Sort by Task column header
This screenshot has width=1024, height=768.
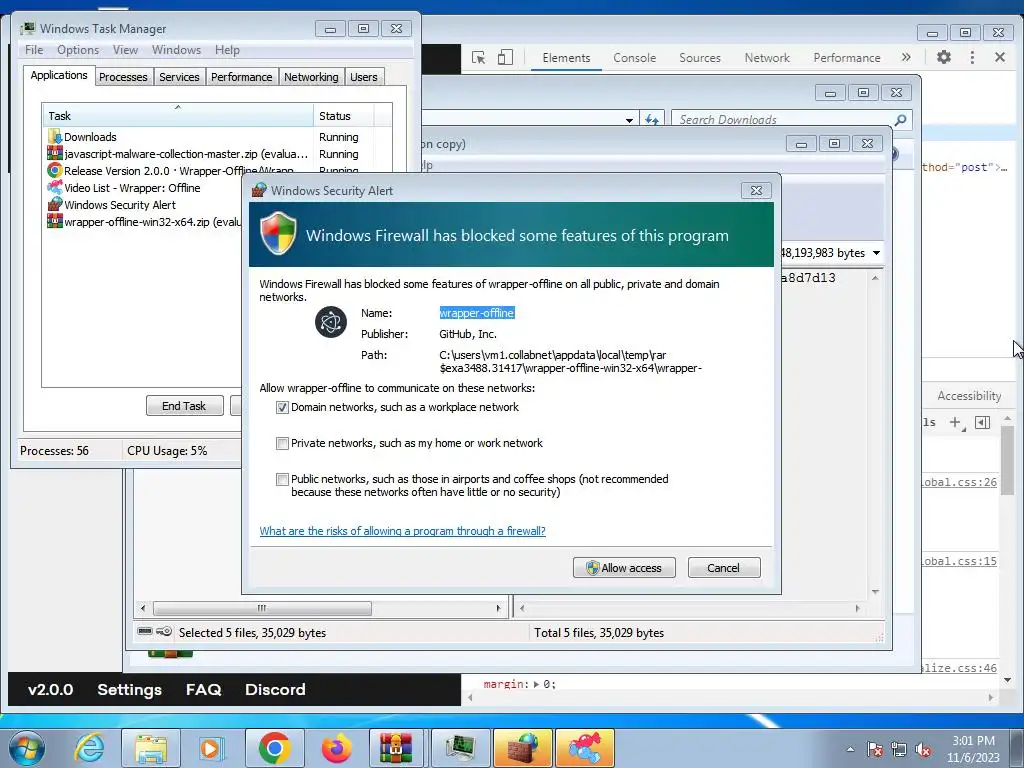click(x=178, y=116)
